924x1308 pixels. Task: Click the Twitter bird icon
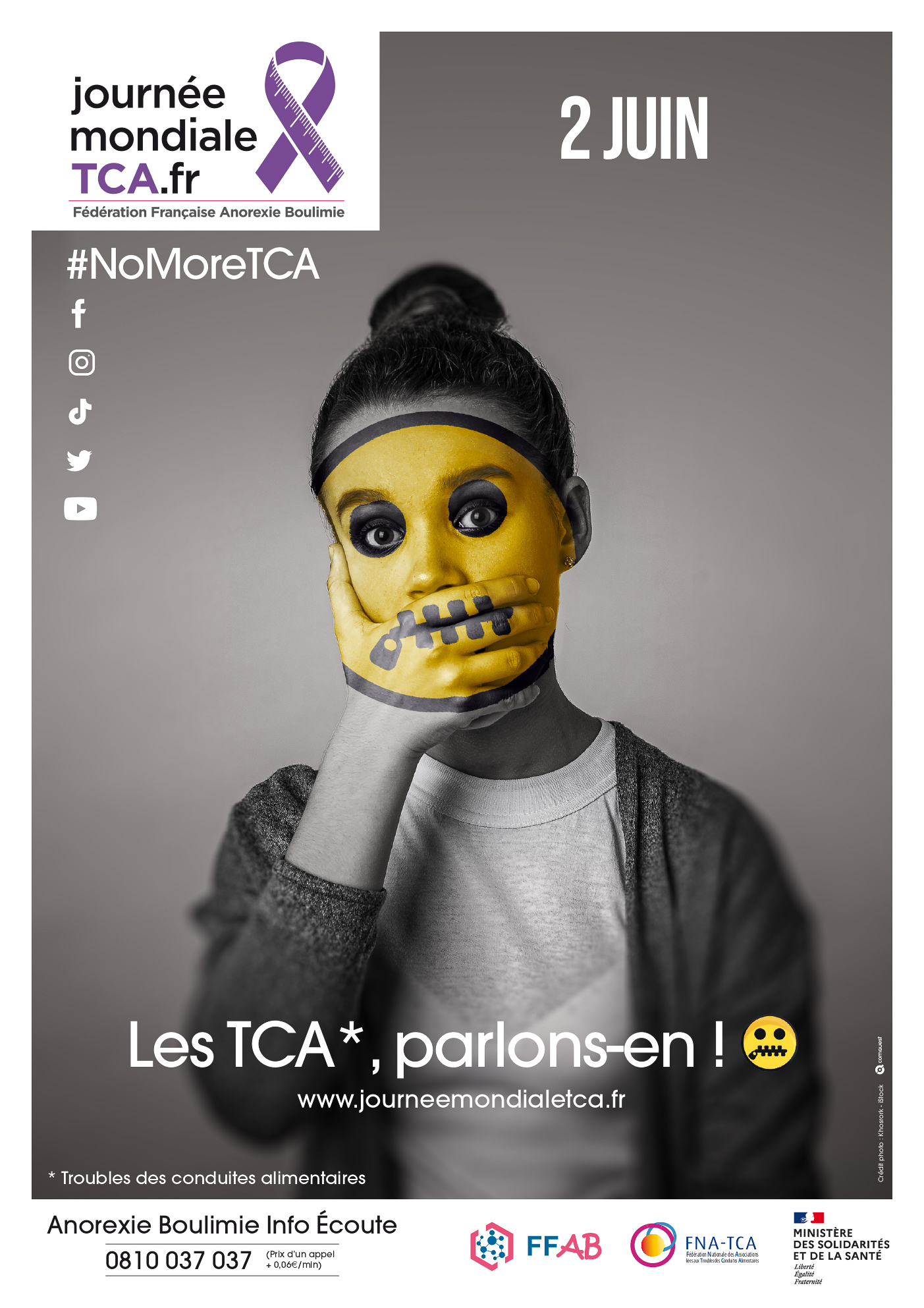(80, 461)
